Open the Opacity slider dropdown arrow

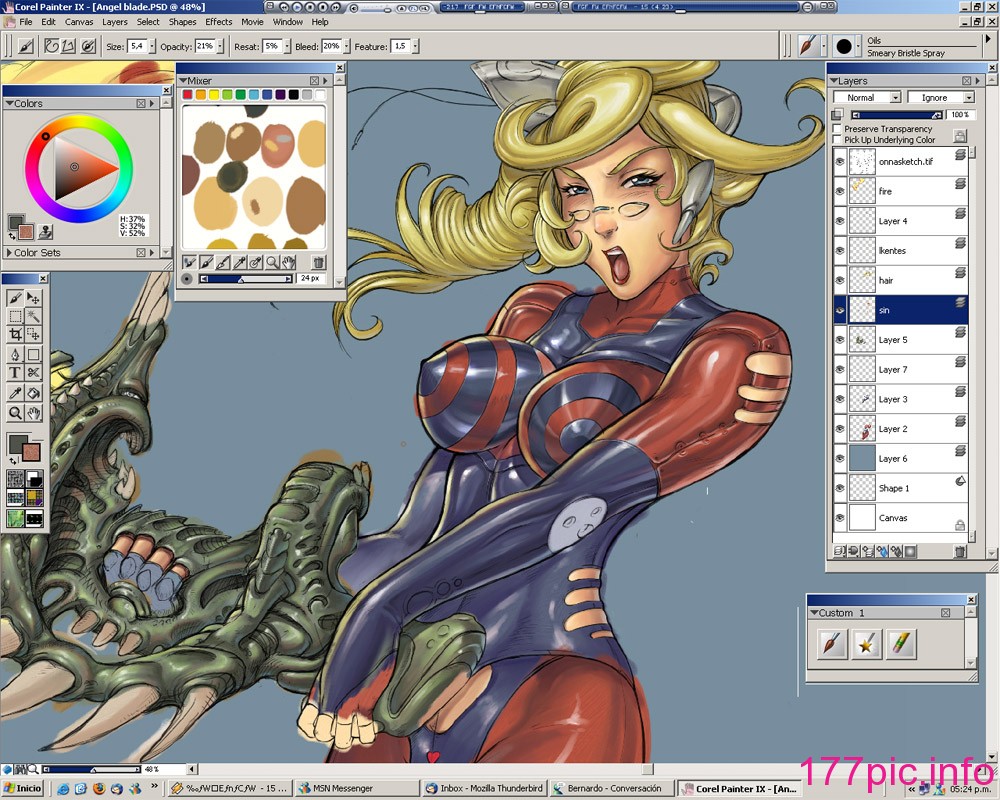tap(220, 47)
